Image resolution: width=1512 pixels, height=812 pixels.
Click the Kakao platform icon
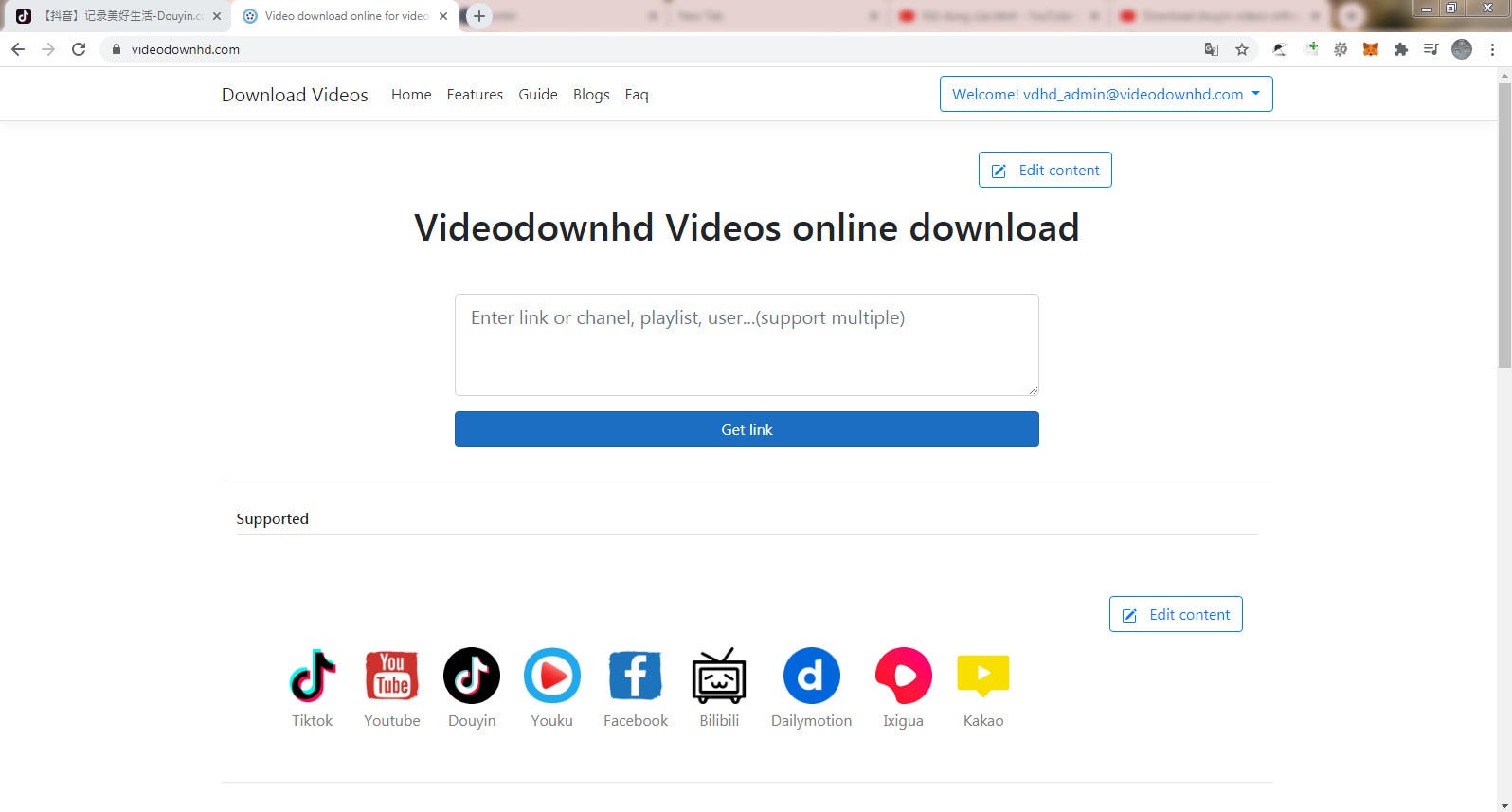[983, 676]
